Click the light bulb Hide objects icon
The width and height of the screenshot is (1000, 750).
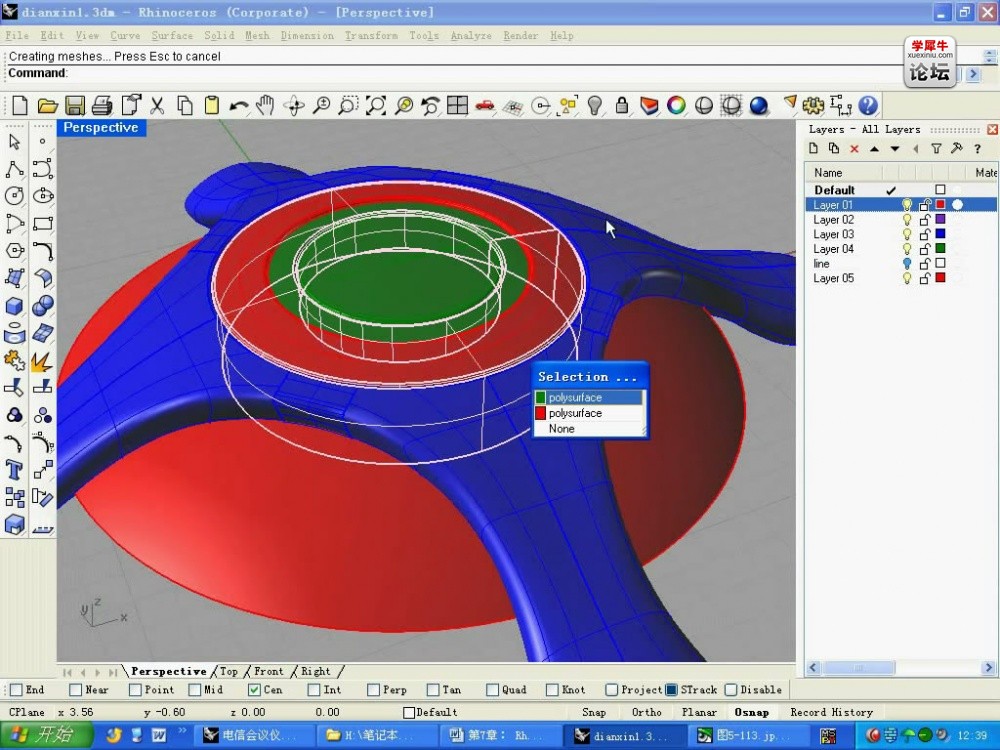point(594,105)
